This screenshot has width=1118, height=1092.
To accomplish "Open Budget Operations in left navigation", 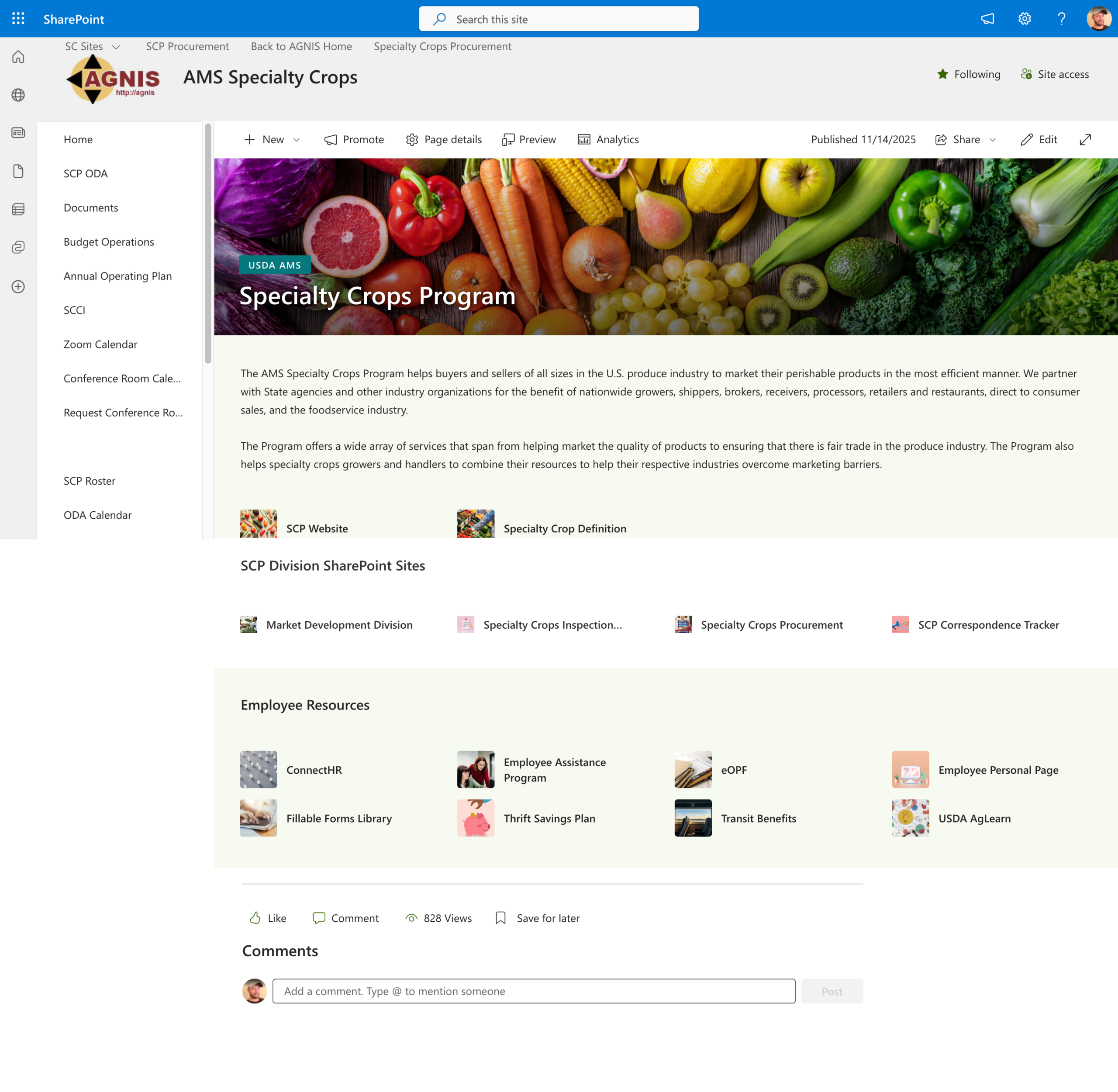I will [x=109, y=242].
